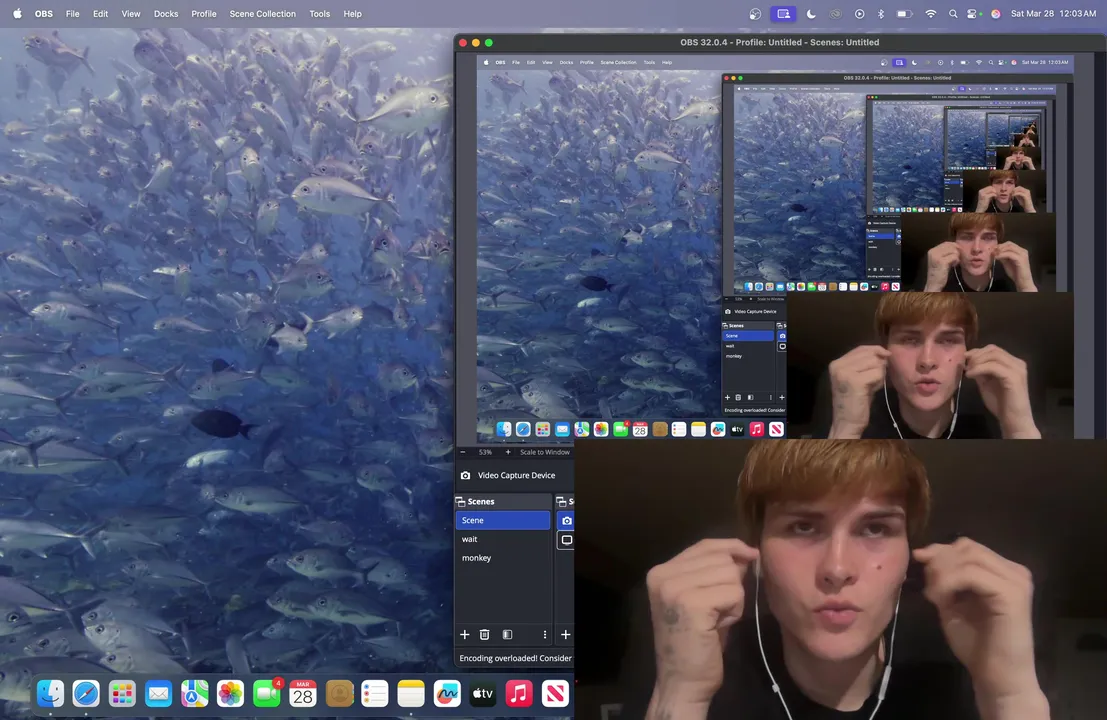Click the battery status icon in menu bar

pyautogui.click(x=904, y=13)
